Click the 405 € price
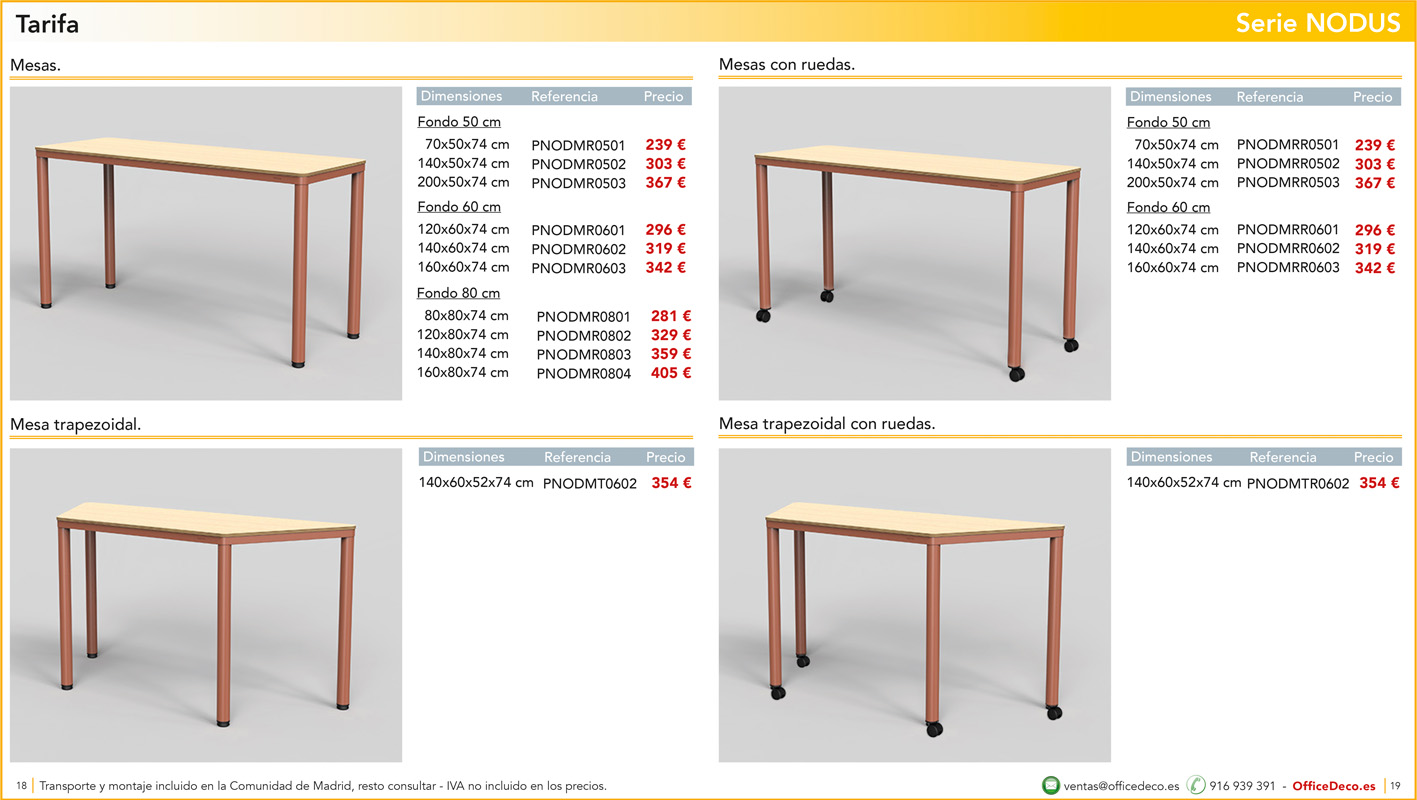 pos(671,373)
